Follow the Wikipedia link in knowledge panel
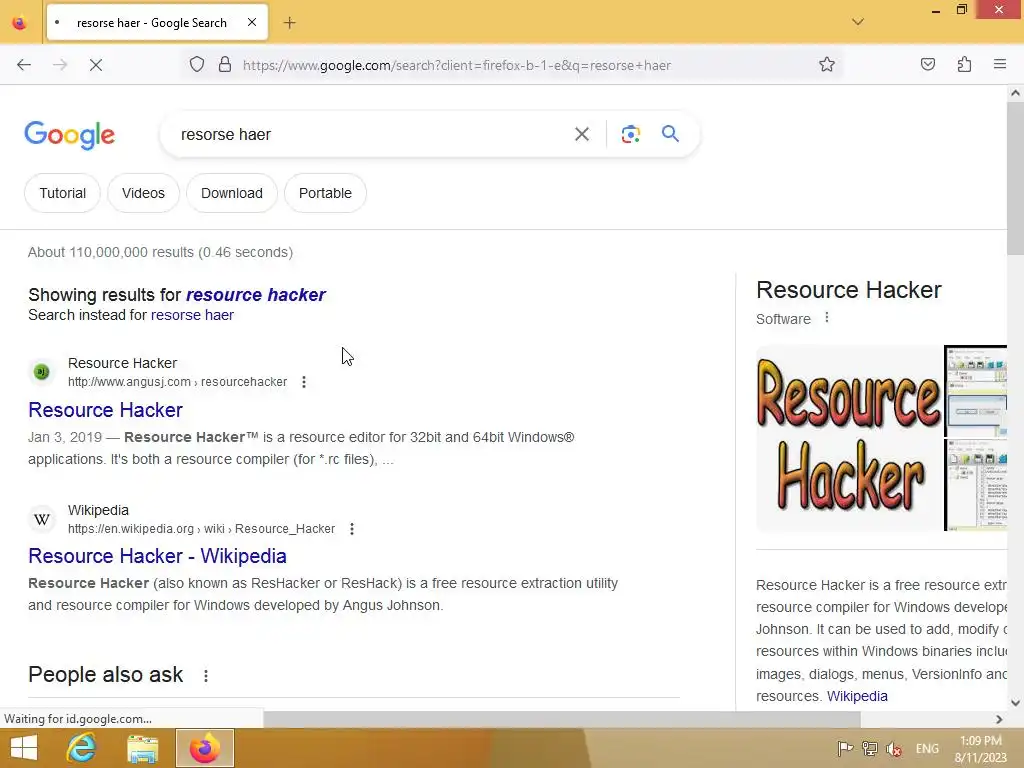Screen dimensions: 1024x768 (x=857, y=696)
